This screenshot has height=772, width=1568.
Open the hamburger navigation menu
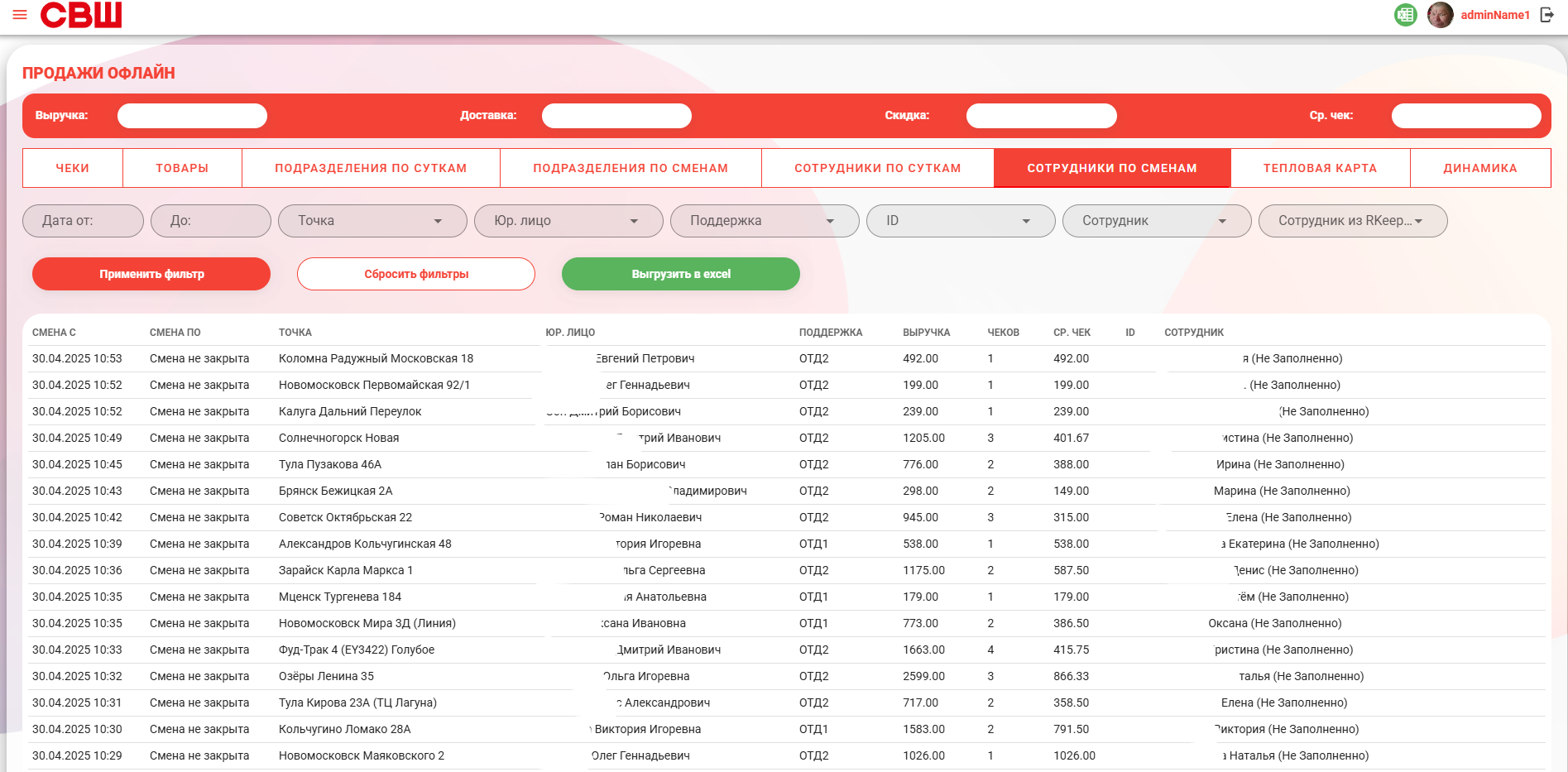click(x=20, y=15)
